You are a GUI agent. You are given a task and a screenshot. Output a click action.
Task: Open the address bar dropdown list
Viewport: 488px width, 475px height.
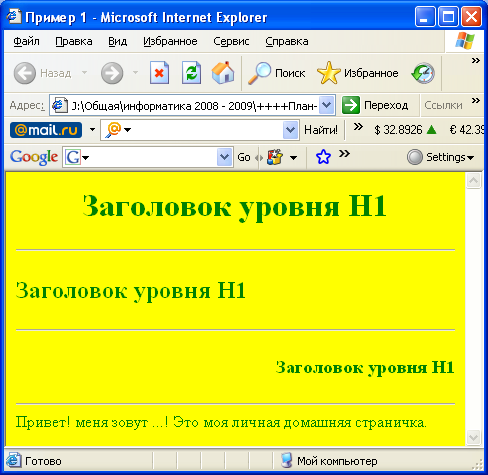point(327,105)
